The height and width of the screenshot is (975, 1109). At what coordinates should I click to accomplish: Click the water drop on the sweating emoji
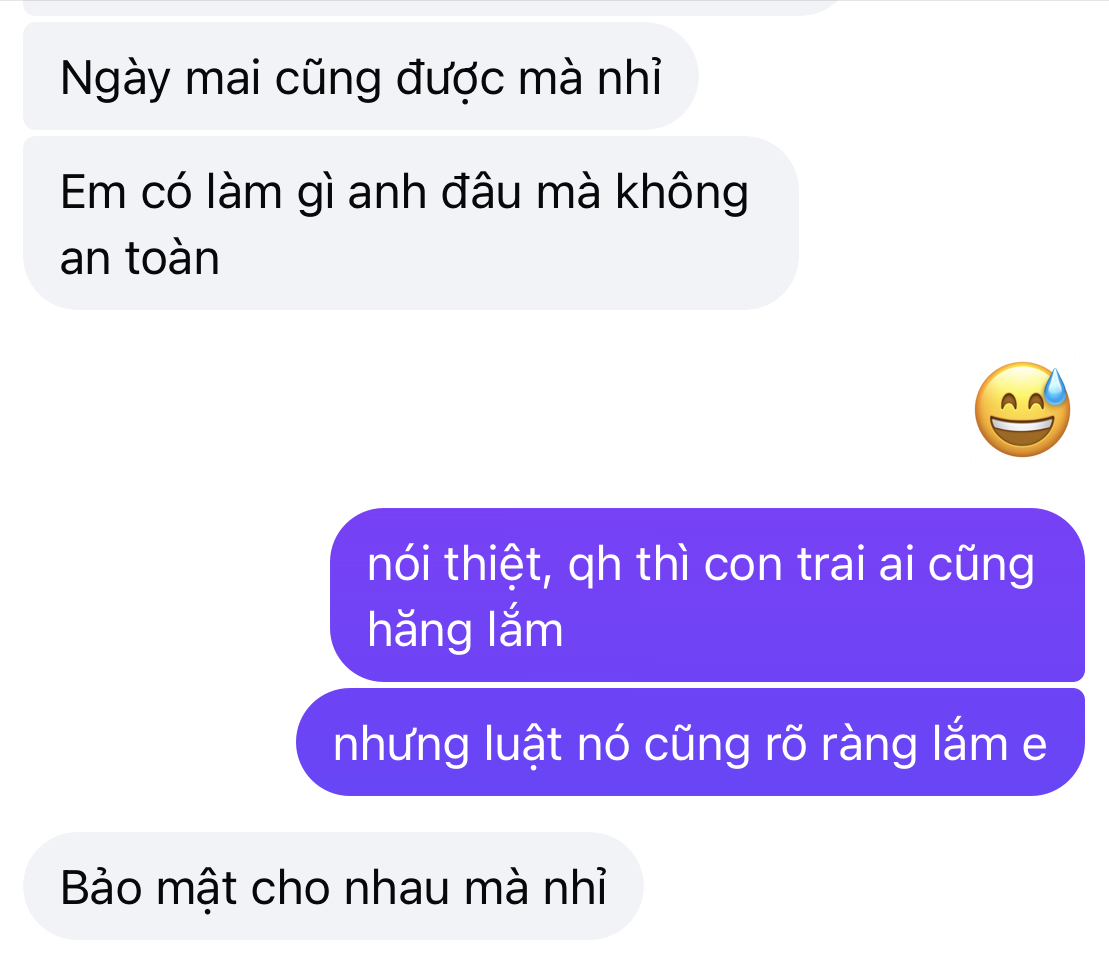(x=1055, y=386)
